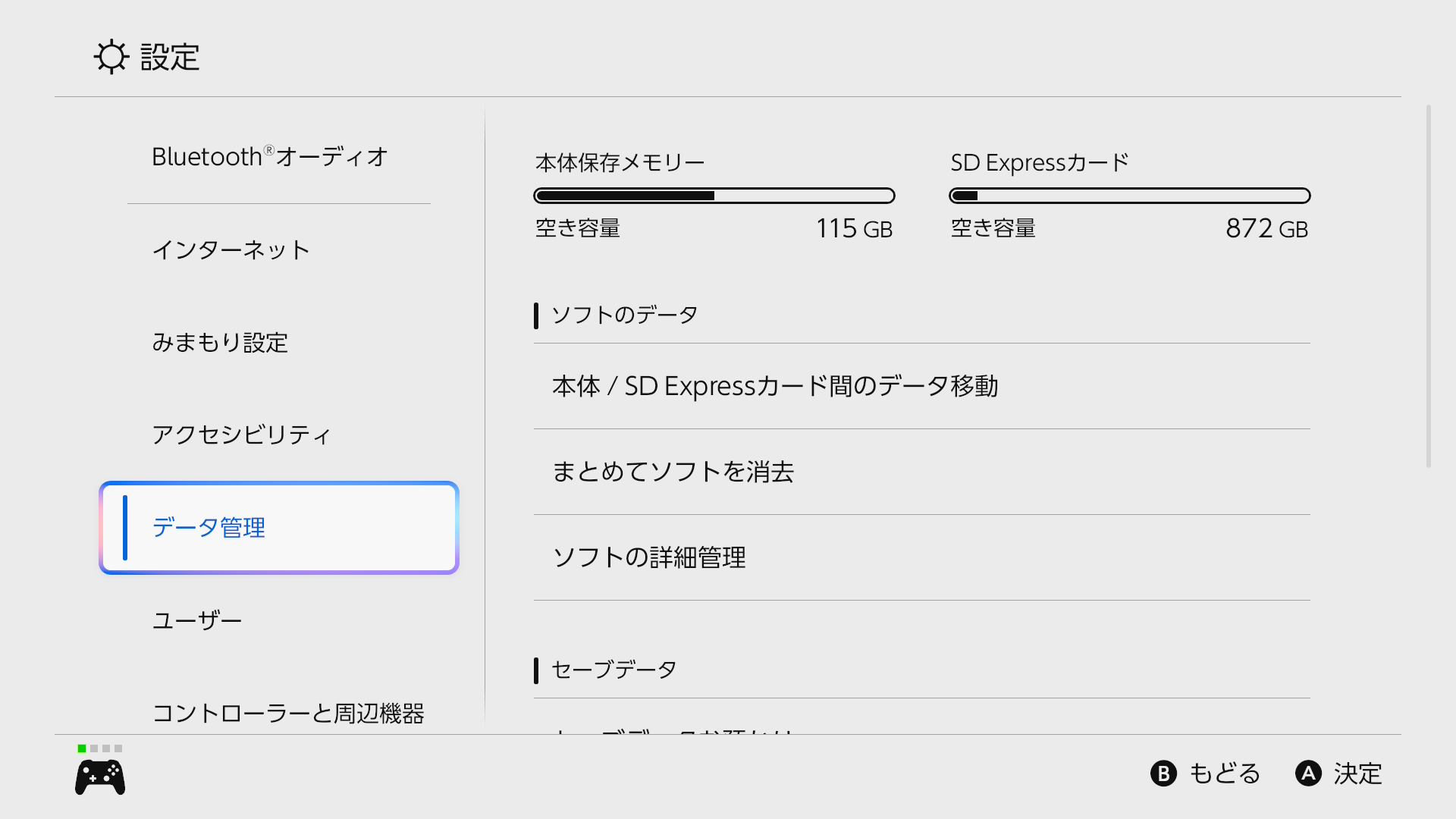Click the 本体保存メモリー storage bar

tap(714, 196)
